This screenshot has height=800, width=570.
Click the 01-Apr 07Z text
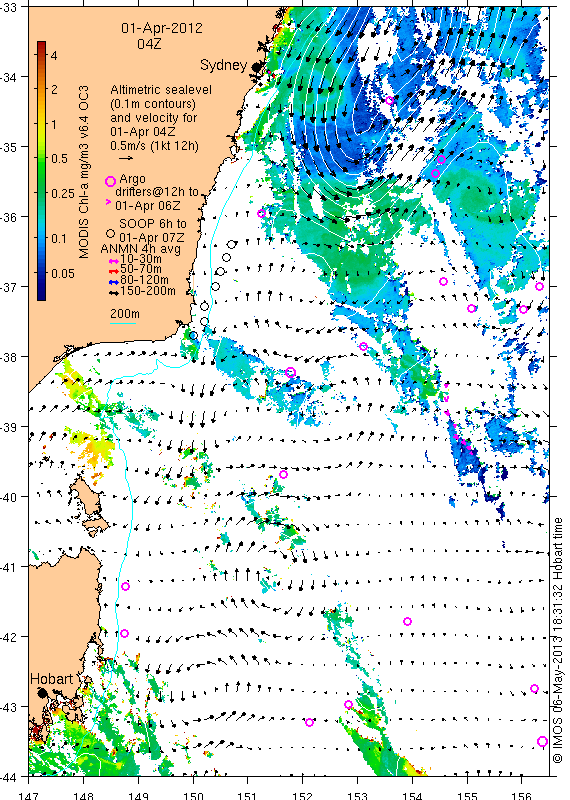coord(152,238)
